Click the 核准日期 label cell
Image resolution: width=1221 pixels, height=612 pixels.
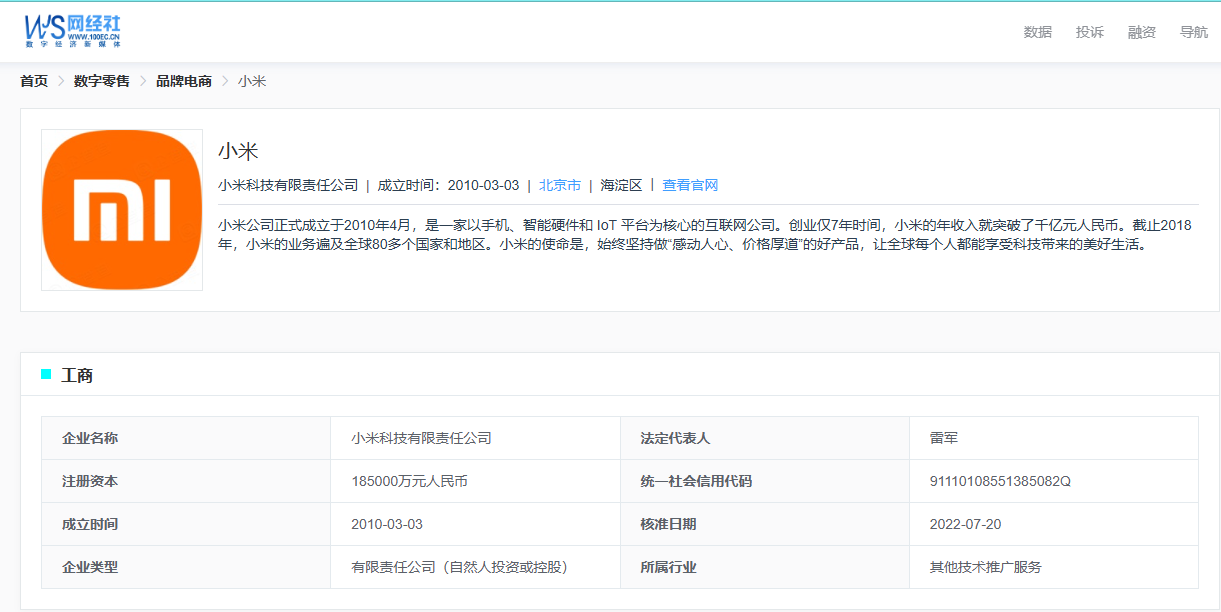pyautogui.click(x=765, y=524)
